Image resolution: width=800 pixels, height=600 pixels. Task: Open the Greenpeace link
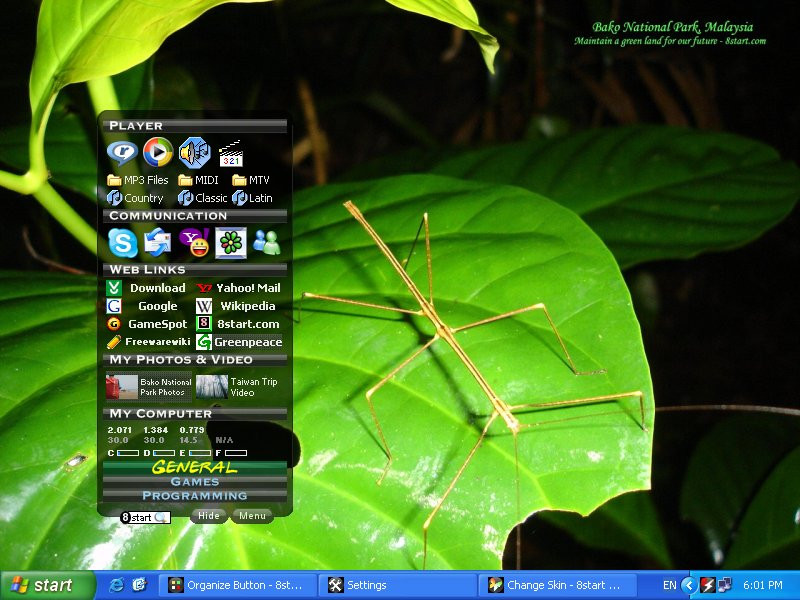[x=239, y=342]
